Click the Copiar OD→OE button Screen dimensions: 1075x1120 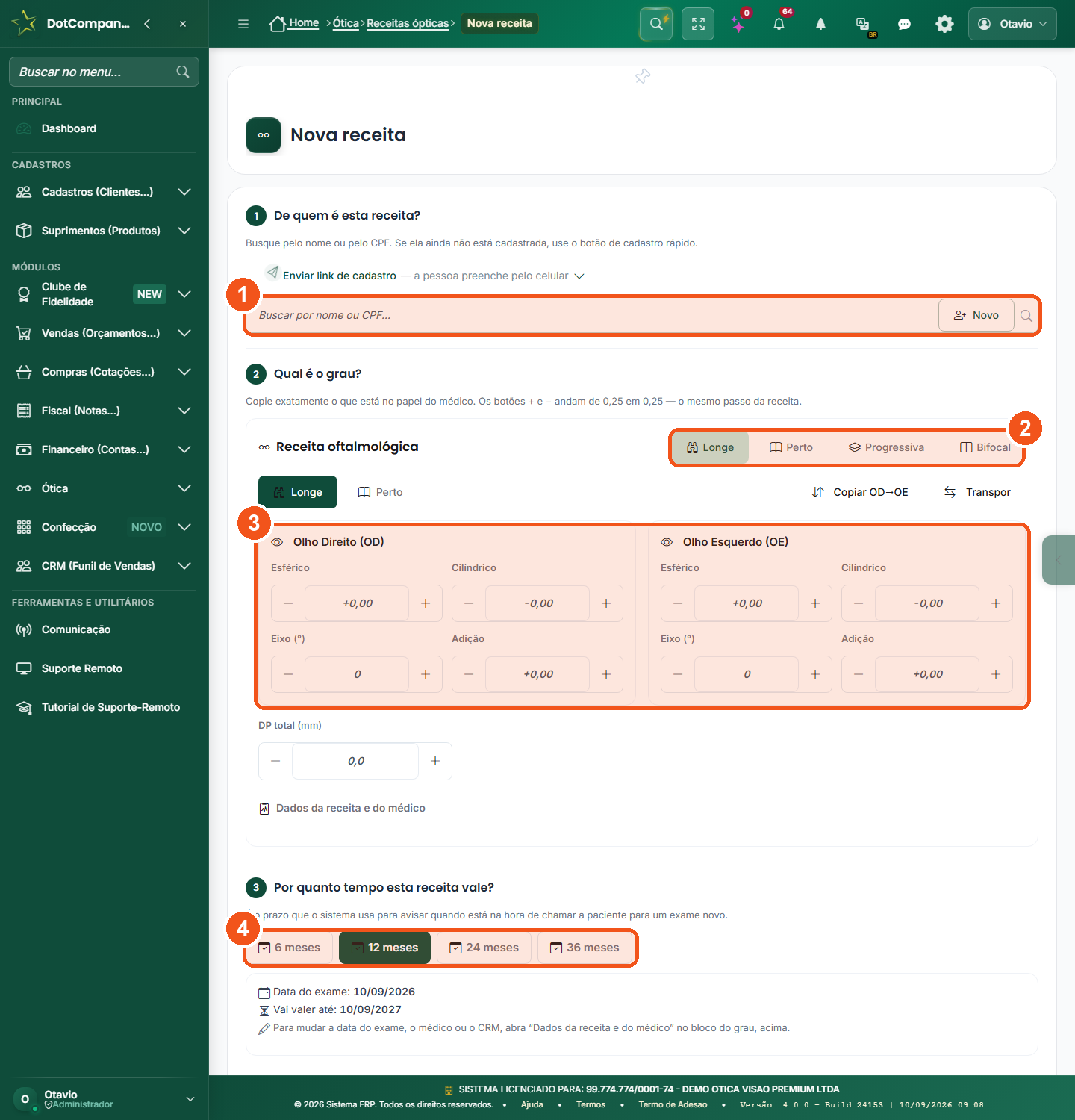pos(860,492)
